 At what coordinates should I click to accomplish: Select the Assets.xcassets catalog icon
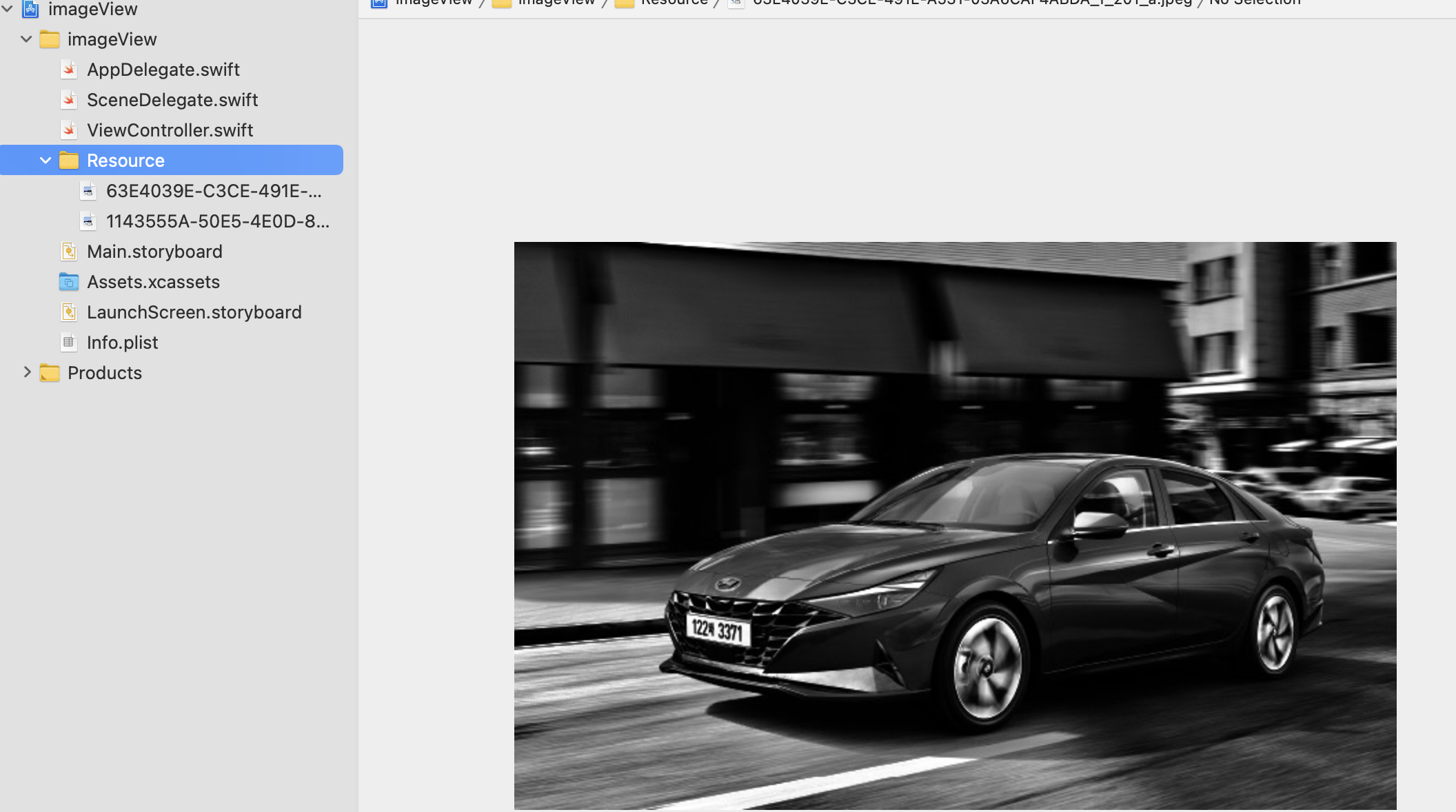point(68,282)
